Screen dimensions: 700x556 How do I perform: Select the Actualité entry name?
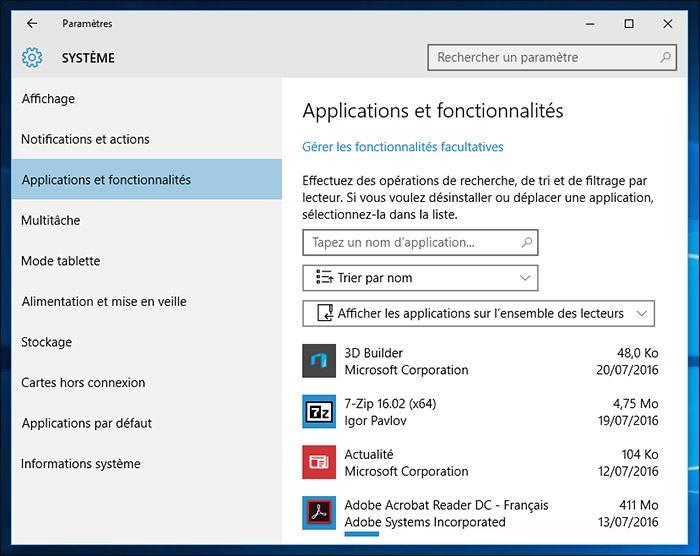(369, 454)
